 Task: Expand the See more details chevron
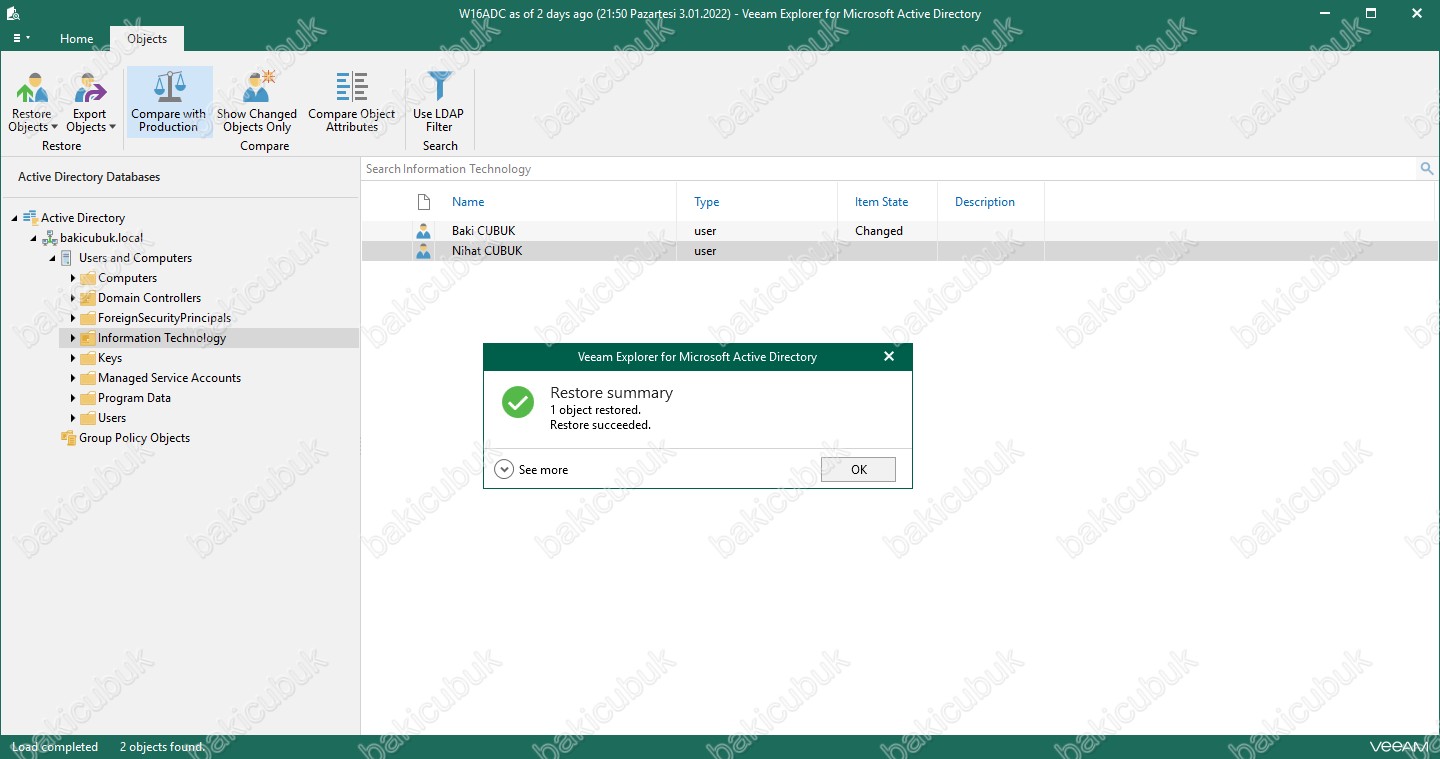504,469
